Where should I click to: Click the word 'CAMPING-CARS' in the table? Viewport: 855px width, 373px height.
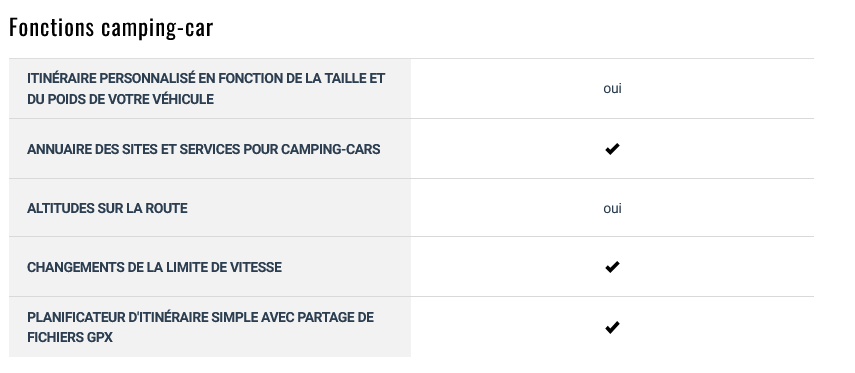point(330,149)
